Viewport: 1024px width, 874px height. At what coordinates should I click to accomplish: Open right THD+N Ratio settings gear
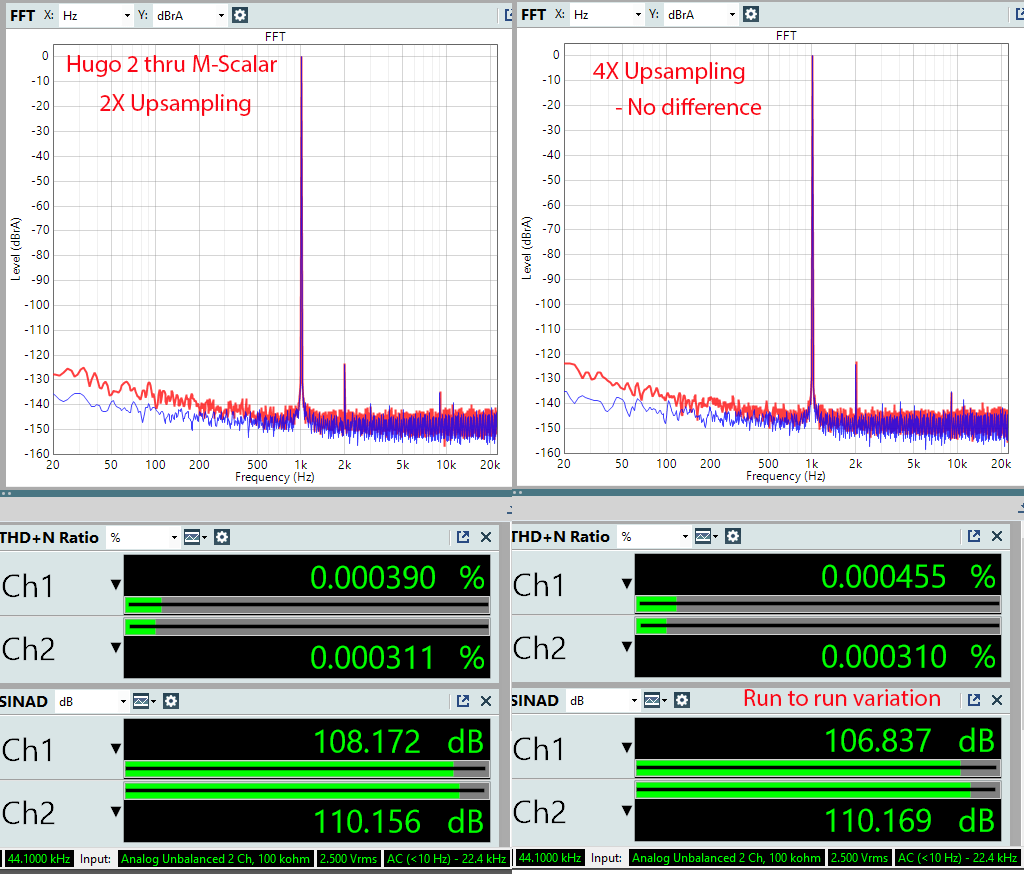coord(733,536)
